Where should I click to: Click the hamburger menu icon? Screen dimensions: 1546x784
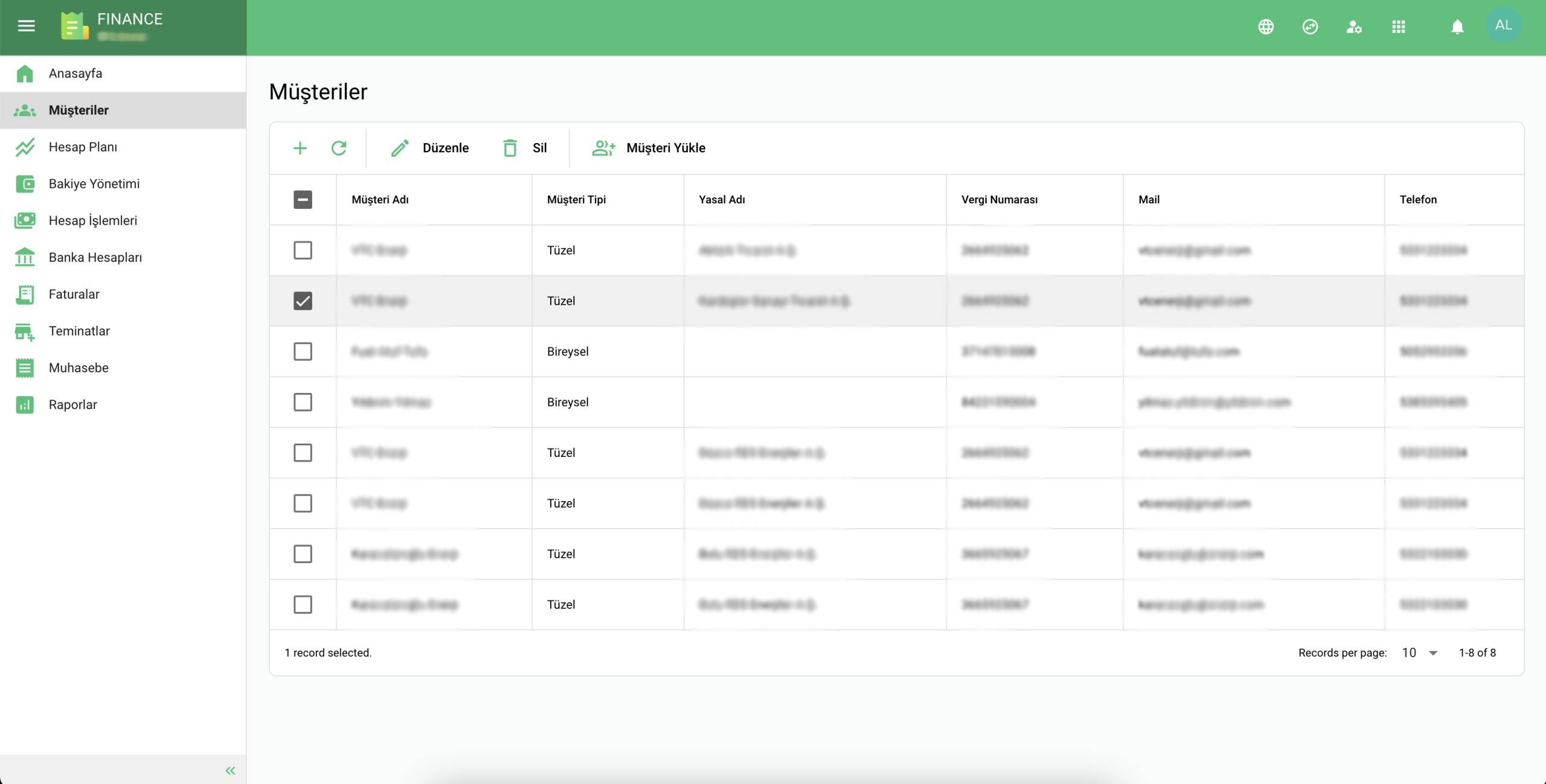coord(26,25)
